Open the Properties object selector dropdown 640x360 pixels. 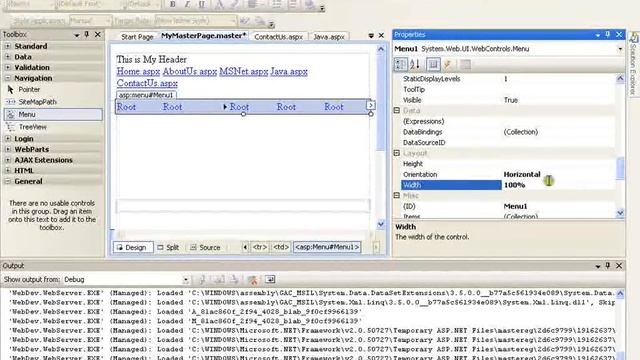click(x=620, y=49)
